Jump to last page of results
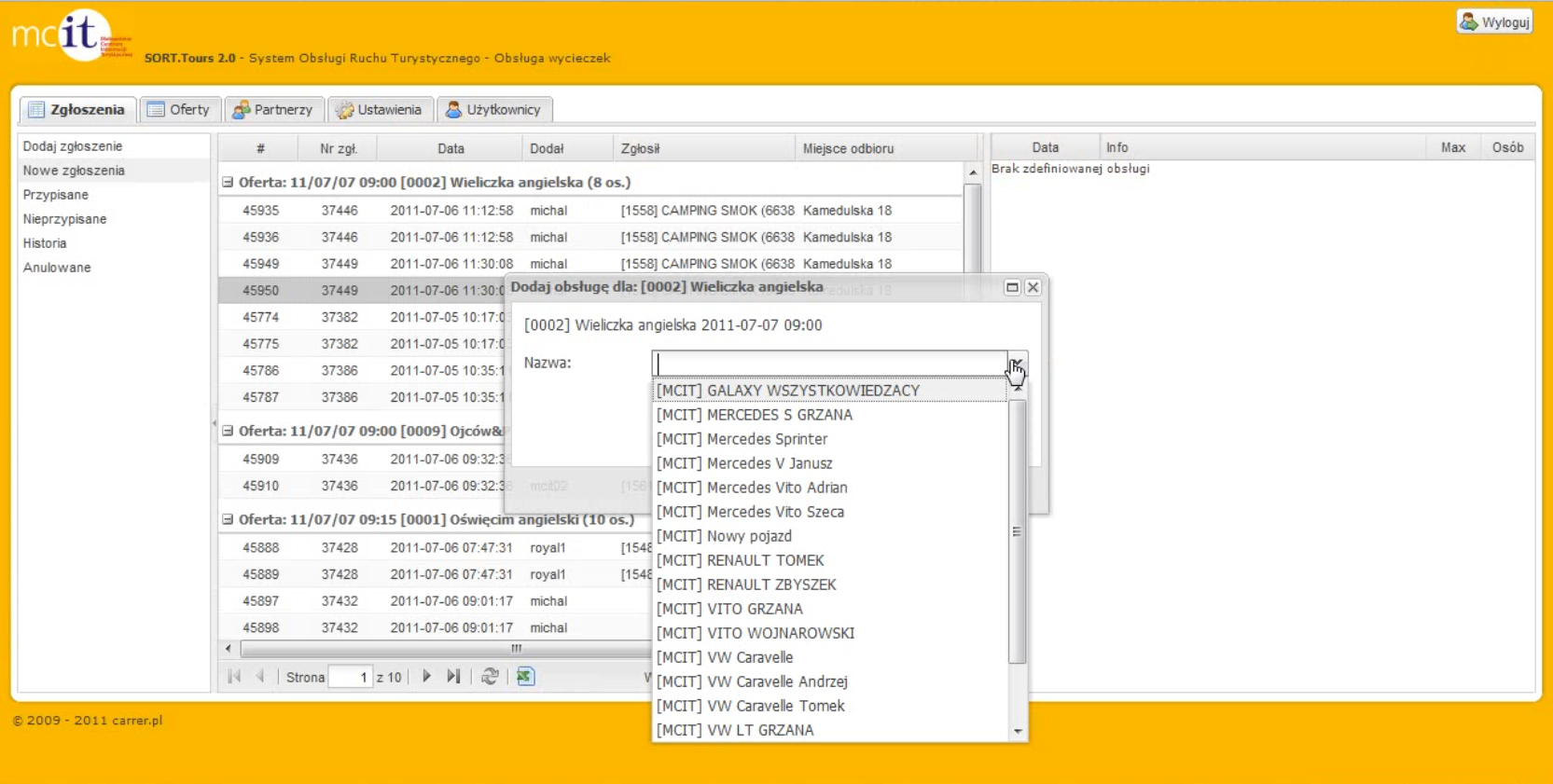Viewport: 1553px width, 784px height. pos(453,677)
